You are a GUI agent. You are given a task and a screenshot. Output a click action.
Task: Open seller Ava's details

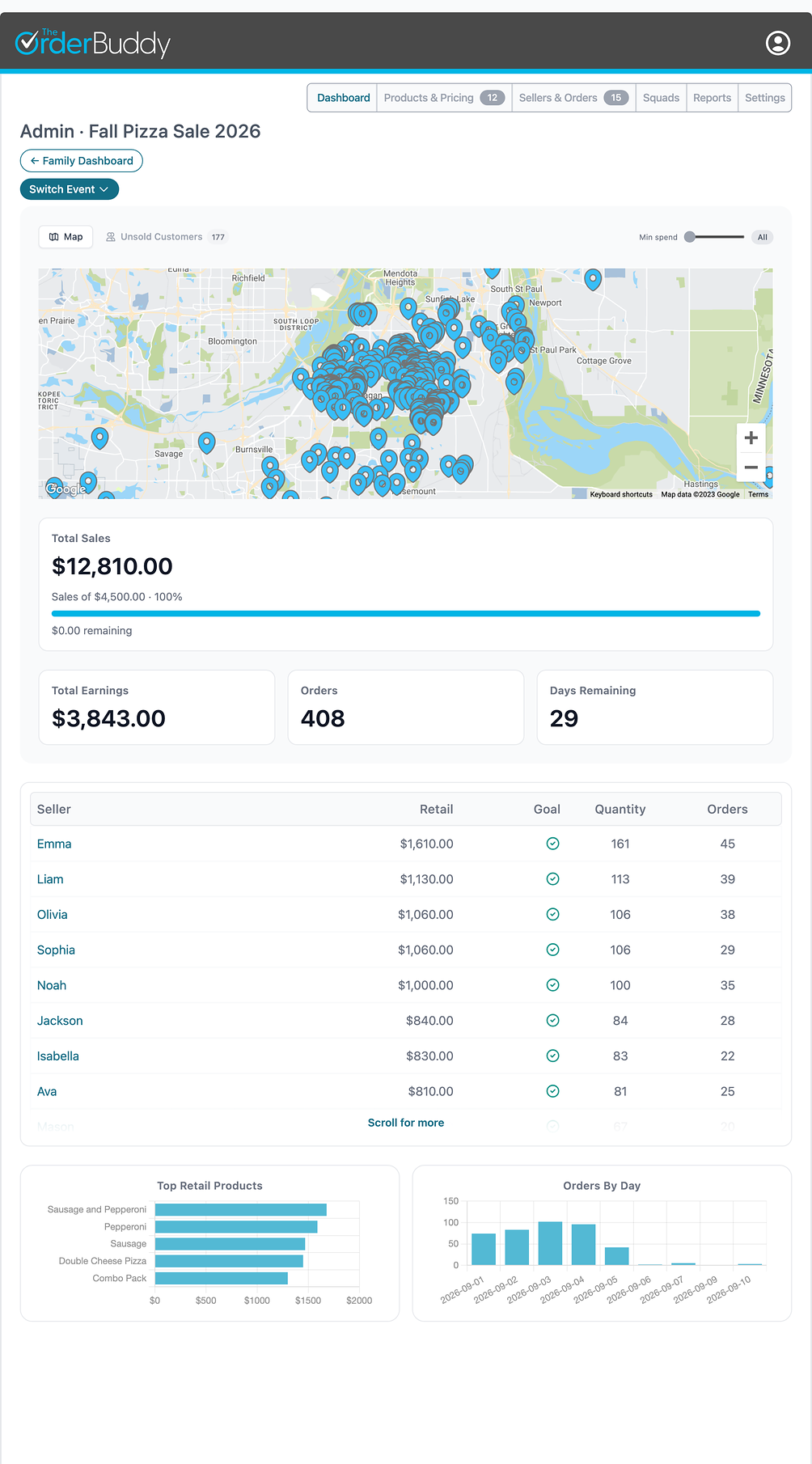tap(47, 1091)
